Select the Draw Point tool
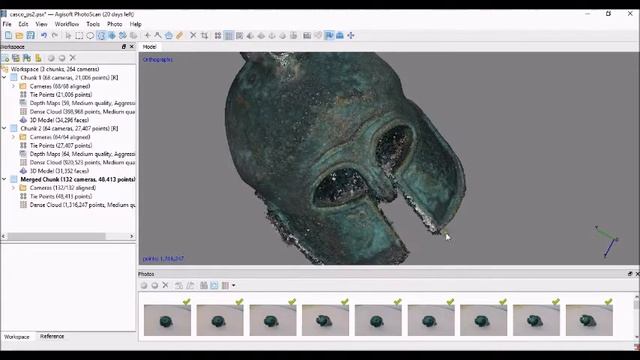The width and height of the screenshot is (640, 360). pos(147,36)
